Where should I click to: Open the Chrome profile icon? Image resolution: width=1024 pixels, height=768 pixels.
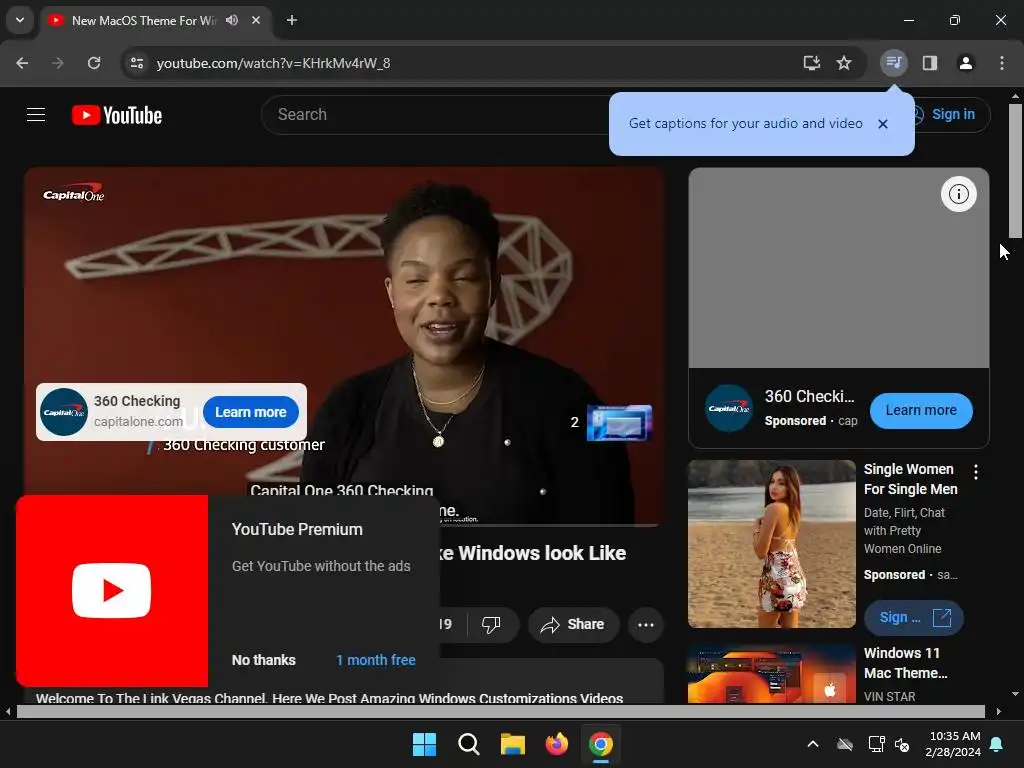click(965, 63)
